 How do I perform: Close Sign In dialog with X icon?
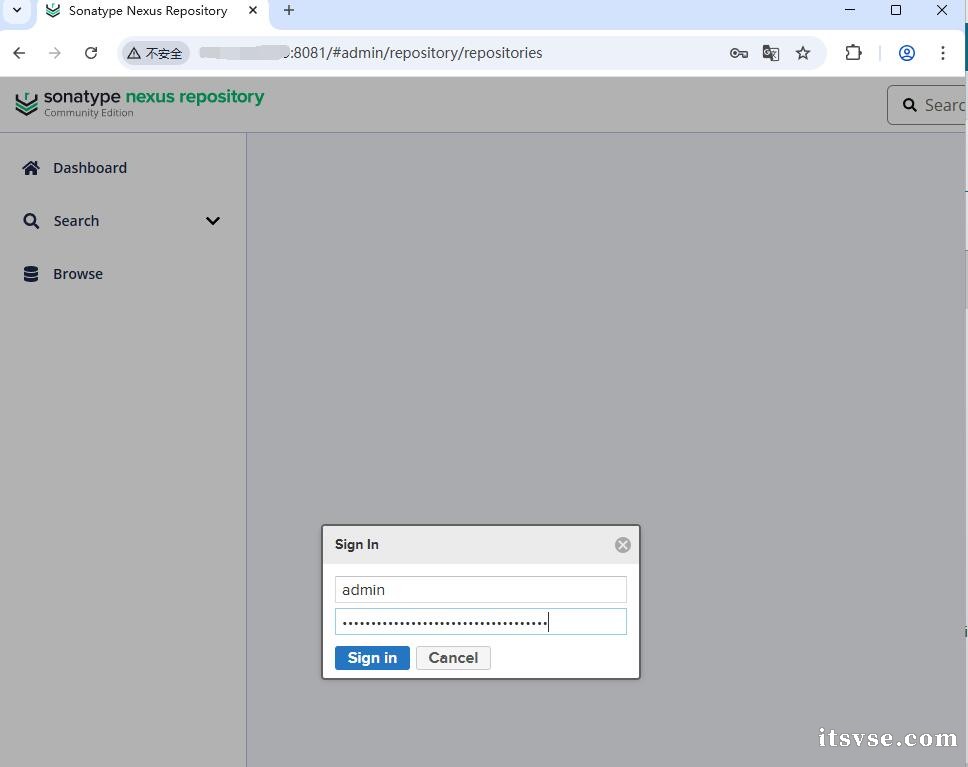tap(622, 545)
